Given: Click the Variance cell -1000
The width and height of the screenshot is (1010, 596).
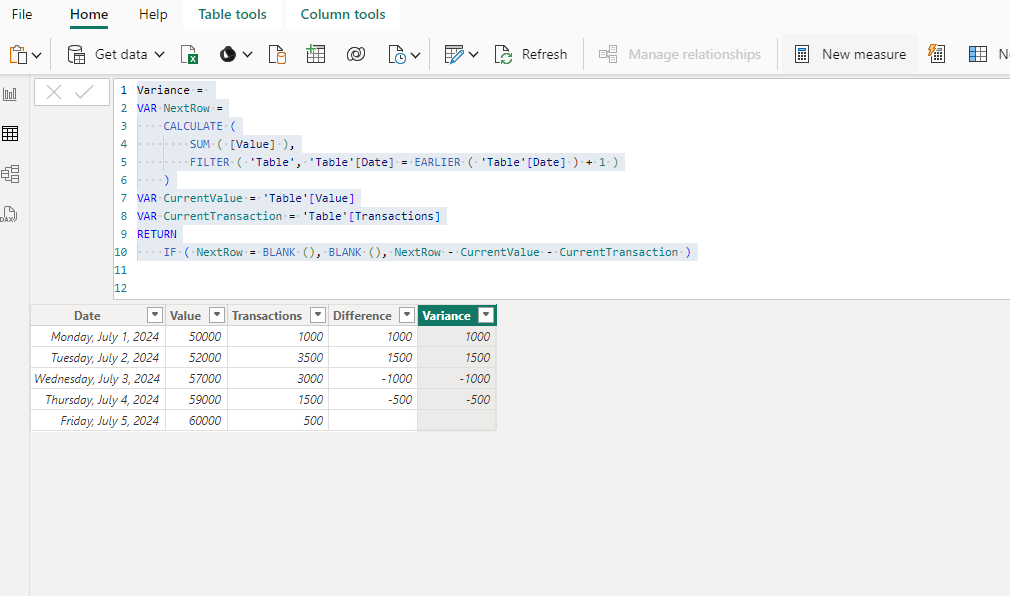Looking at the screenshot, I should pos(457,378).
